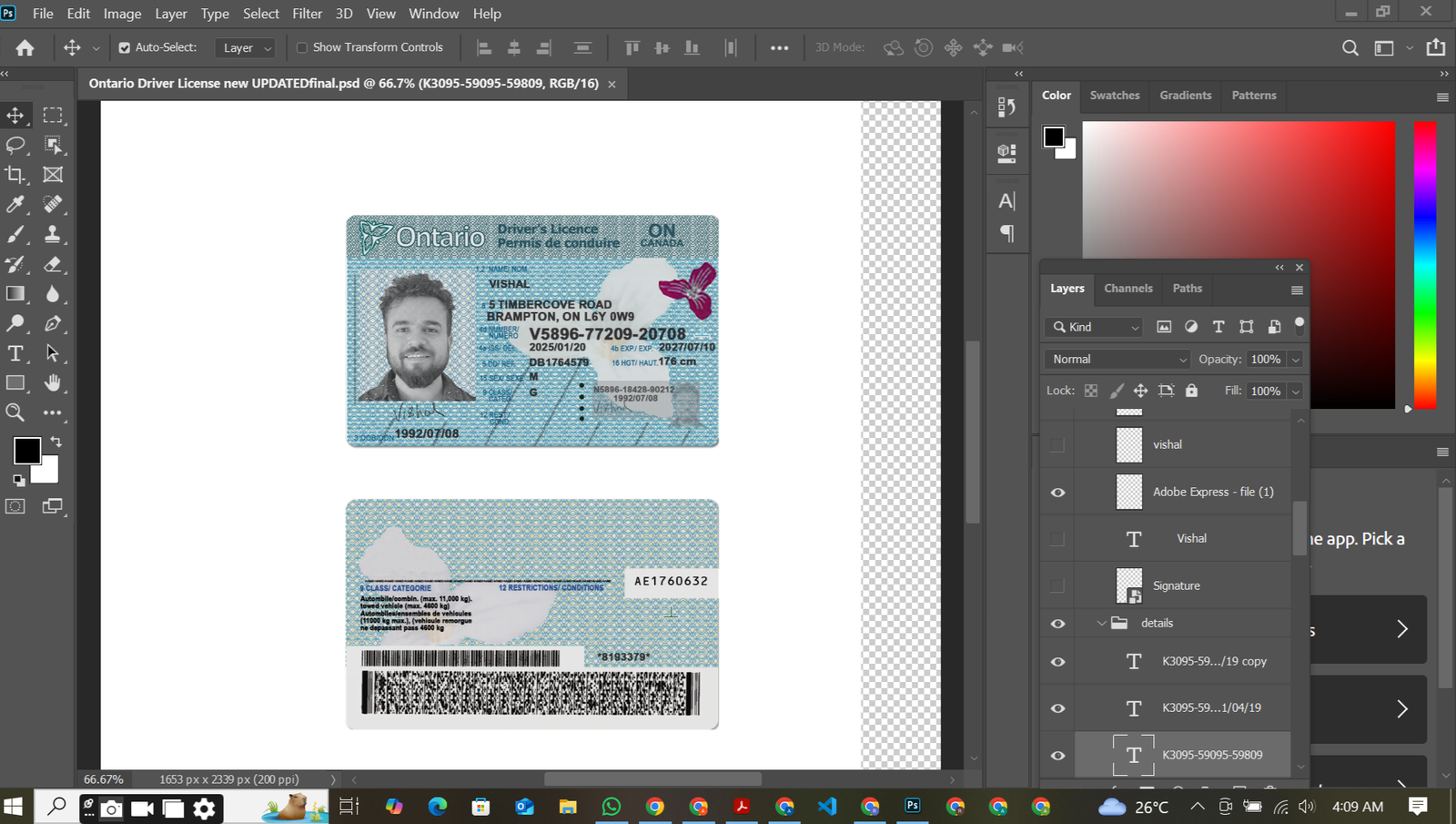Click the lock all attributes button
The width and height of the screenshot is (1456, 824).
click(1191, 391)
